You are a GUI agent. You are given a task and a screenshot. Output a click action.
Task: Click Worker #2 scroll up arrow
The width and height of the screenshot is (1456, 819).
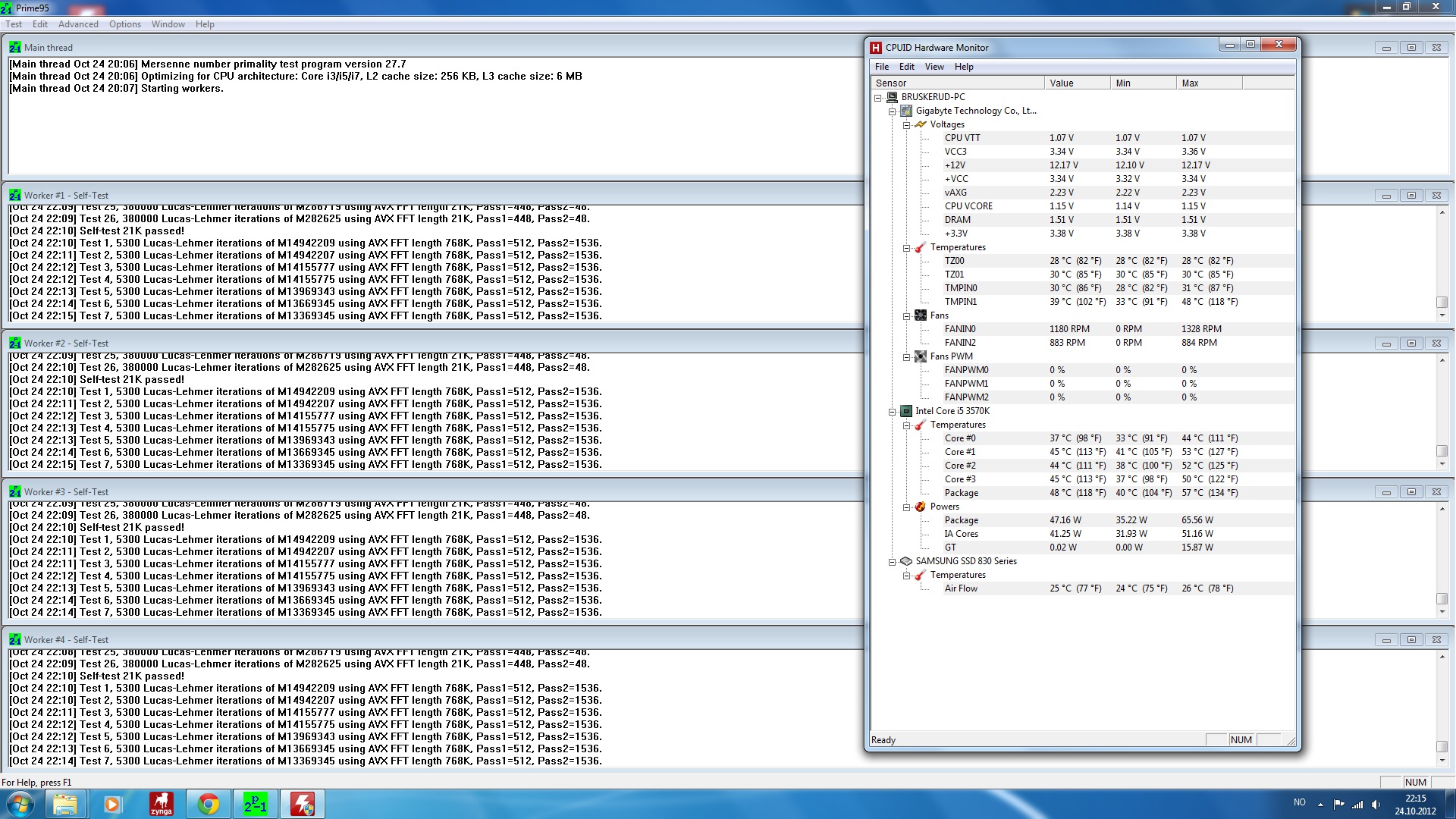(1442, 360)
